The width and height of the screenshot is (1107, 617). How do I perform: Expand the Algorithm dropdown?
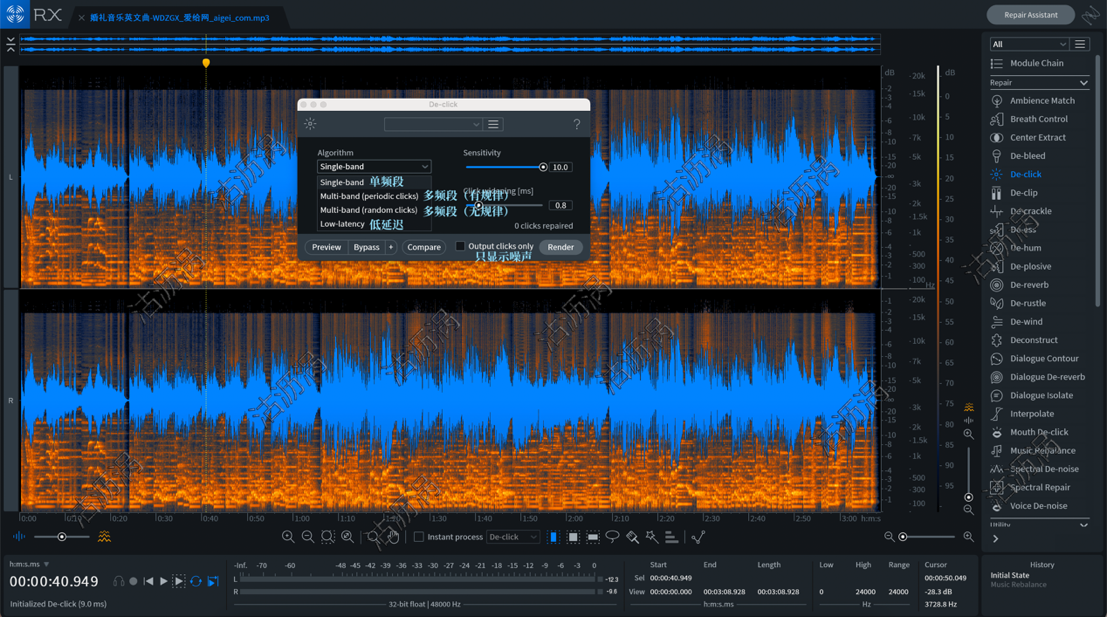pyautogui.click(x=373, y=167)
